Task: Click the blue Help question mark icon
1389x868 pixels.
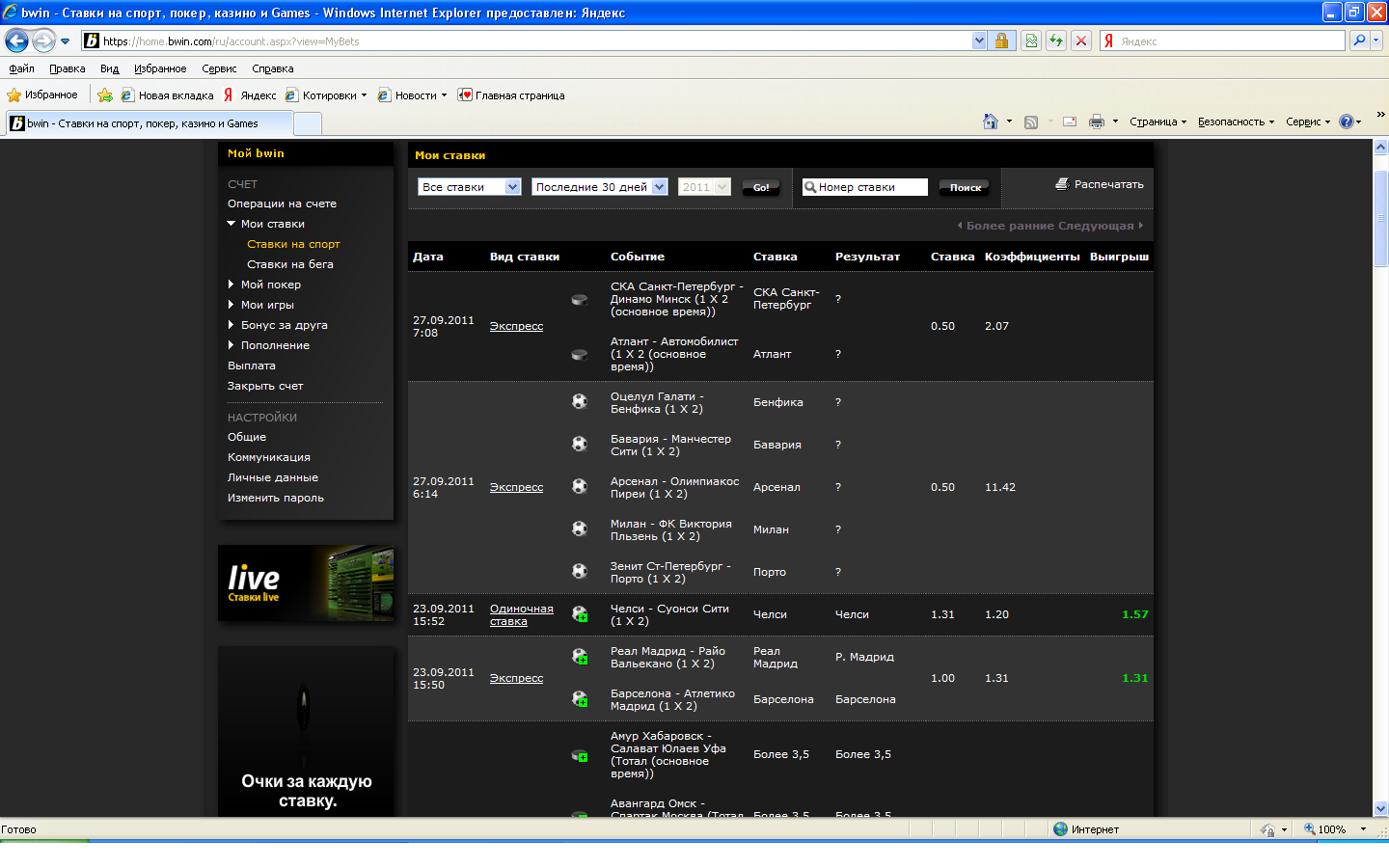Action: tap(1346, 122)
